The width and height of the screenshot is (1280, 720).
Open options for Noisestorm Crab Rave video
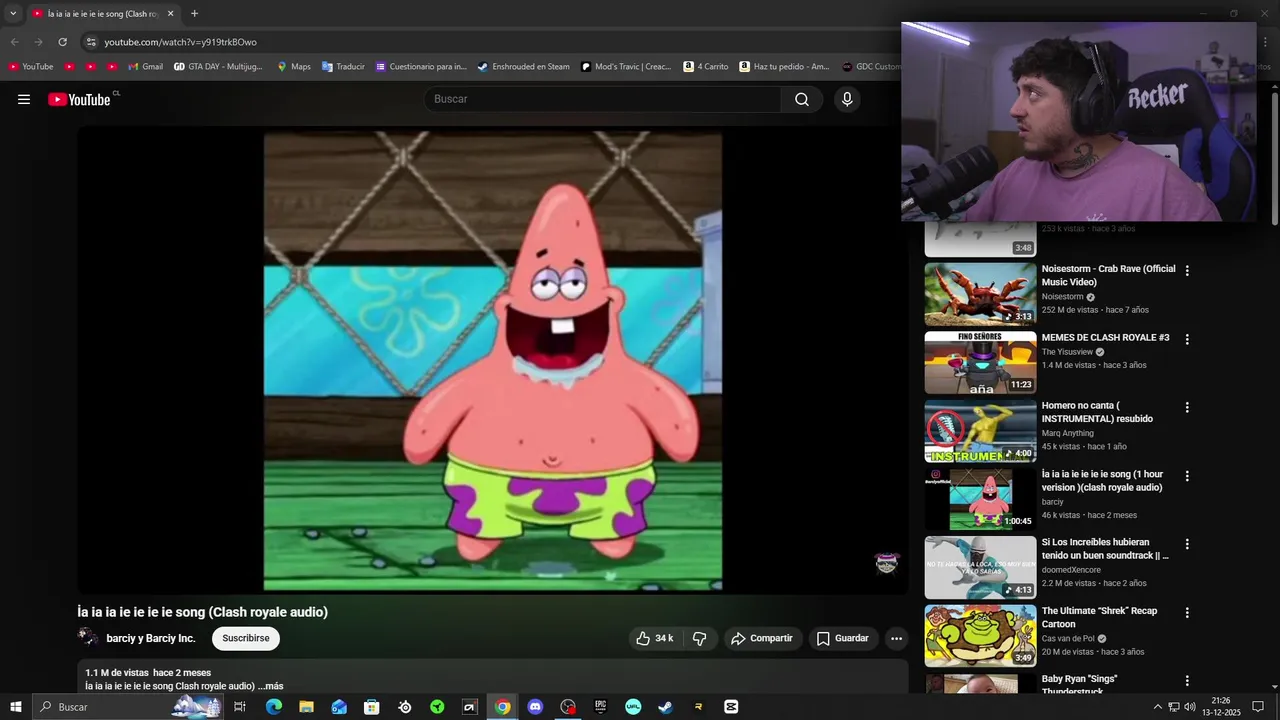point(1187,271)
